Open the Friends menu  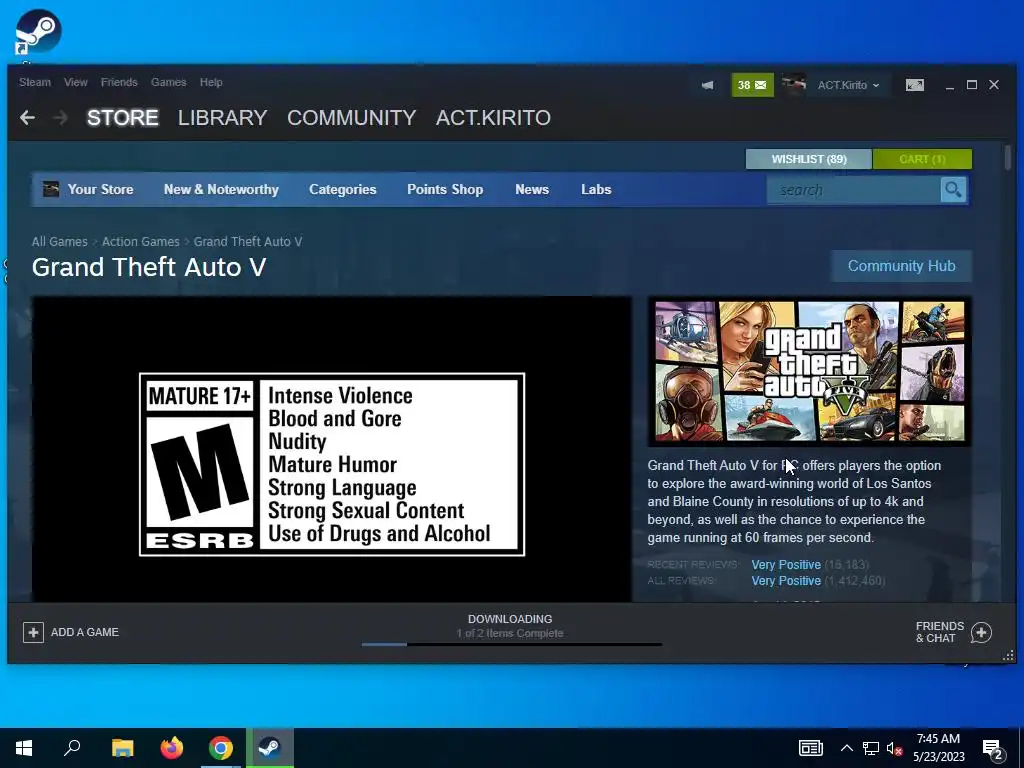tap(119, 82)
